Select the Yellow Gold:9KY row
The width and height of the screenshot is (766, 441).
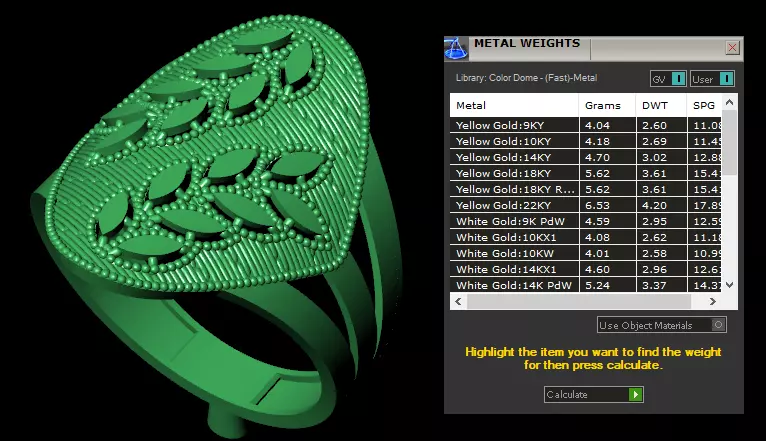pos(585,125)
